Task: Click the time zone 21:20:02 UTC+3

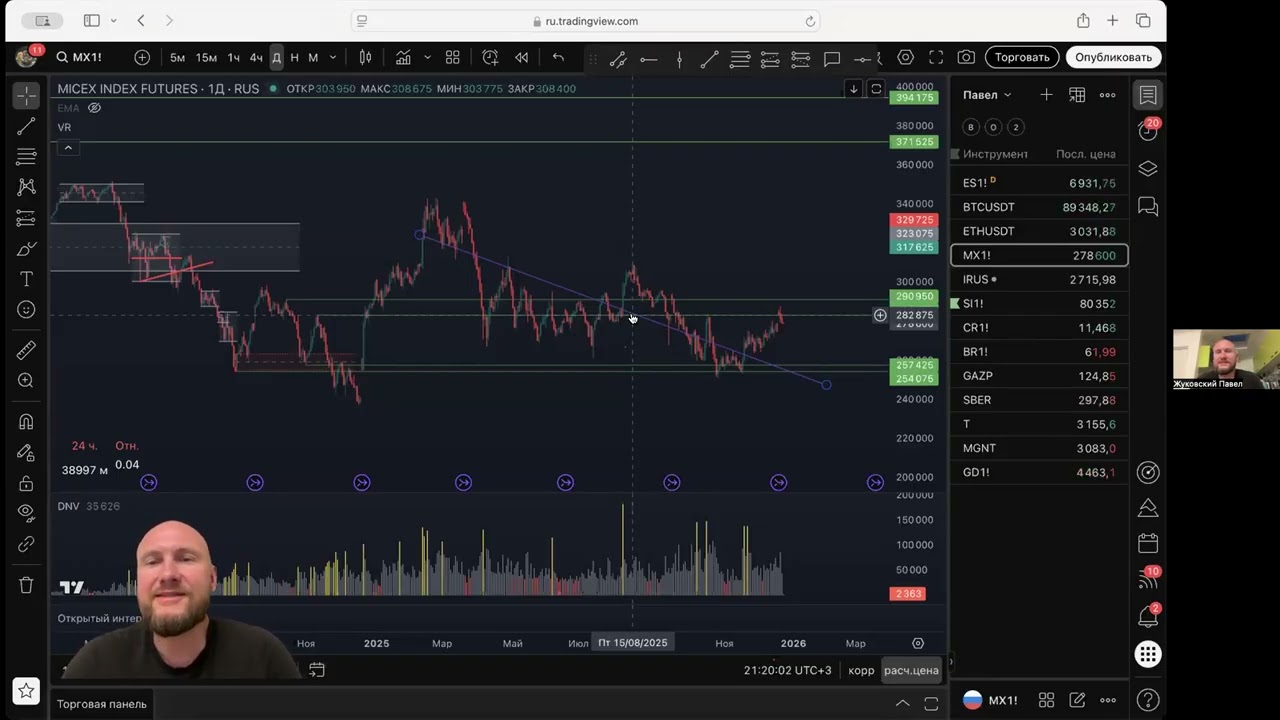Action: [x=787, y=670]
